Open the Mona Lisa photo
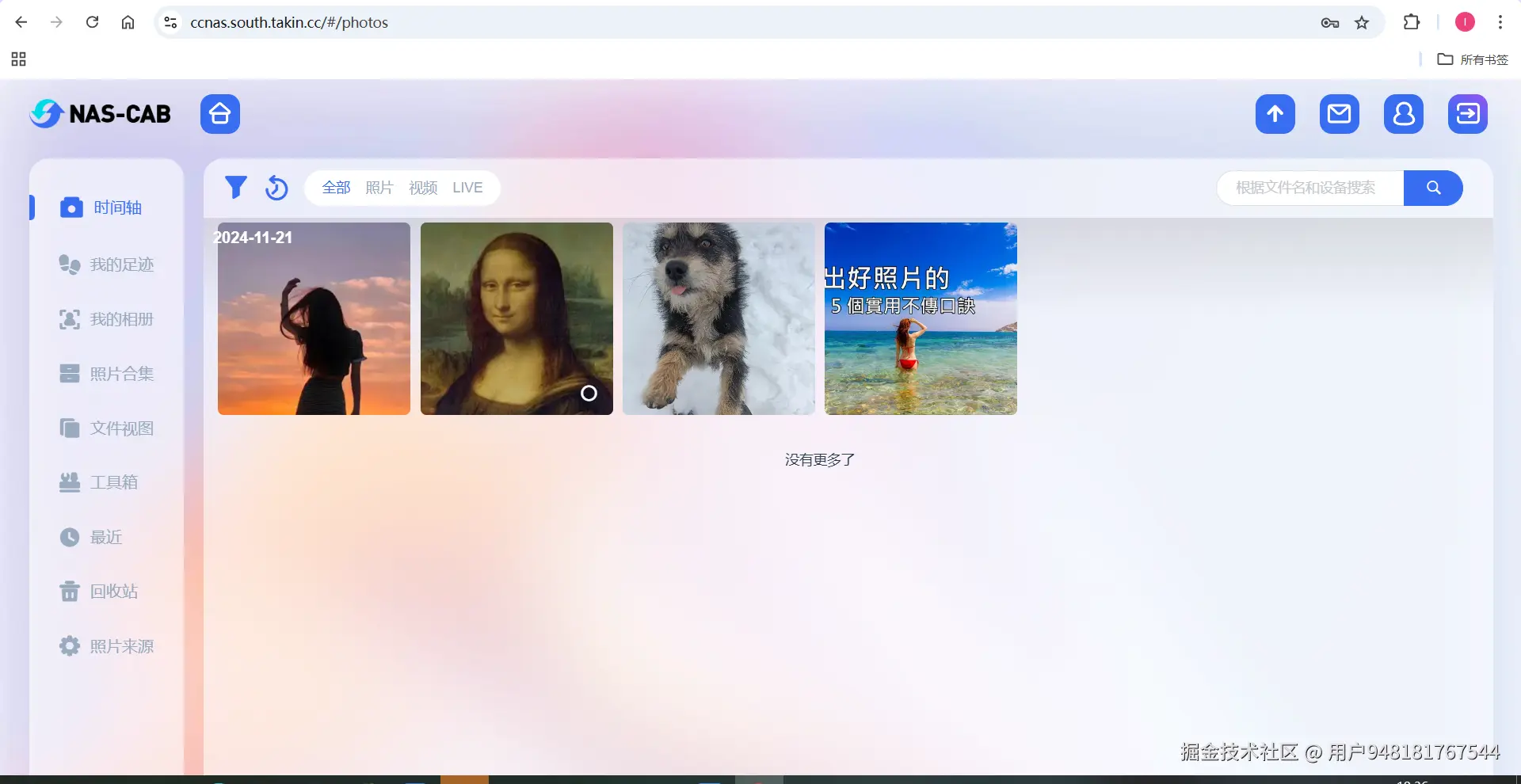This screenshot has width=1521, height=784. 517,318
